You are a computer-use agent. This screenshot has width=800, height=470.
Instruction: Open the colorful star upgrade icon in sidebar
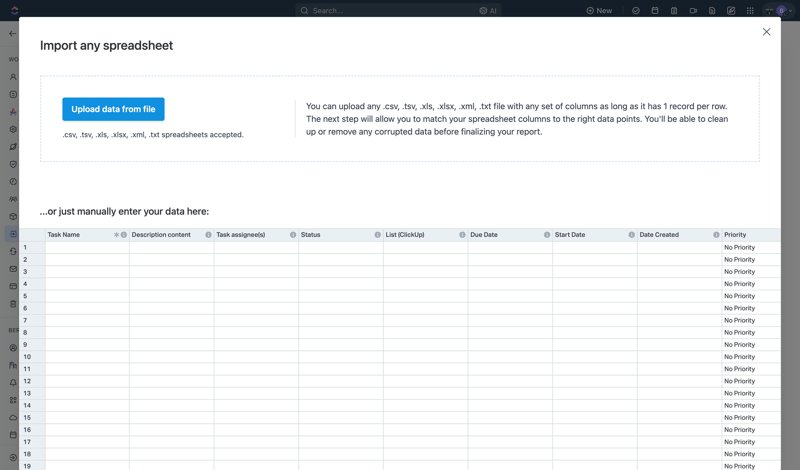13,112
